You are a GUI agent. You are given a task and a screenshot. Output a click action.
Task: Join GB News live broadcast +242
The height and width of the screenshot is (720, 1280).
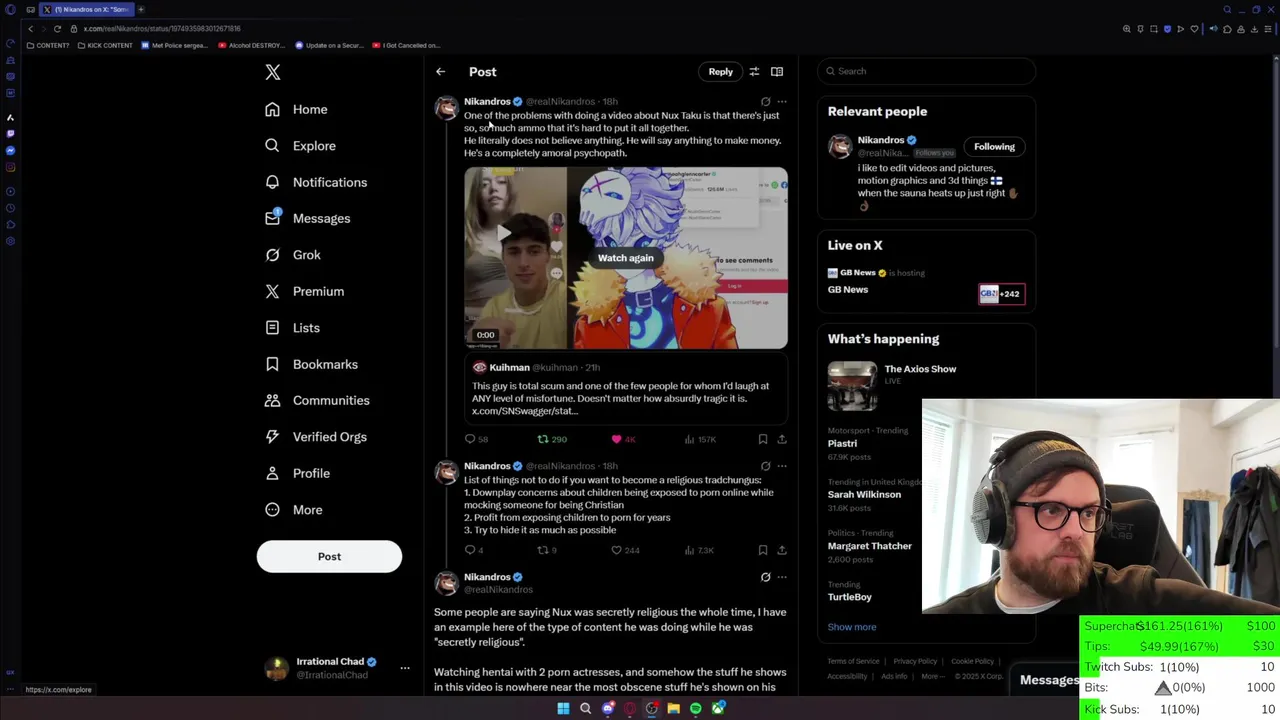(1001, 294)
